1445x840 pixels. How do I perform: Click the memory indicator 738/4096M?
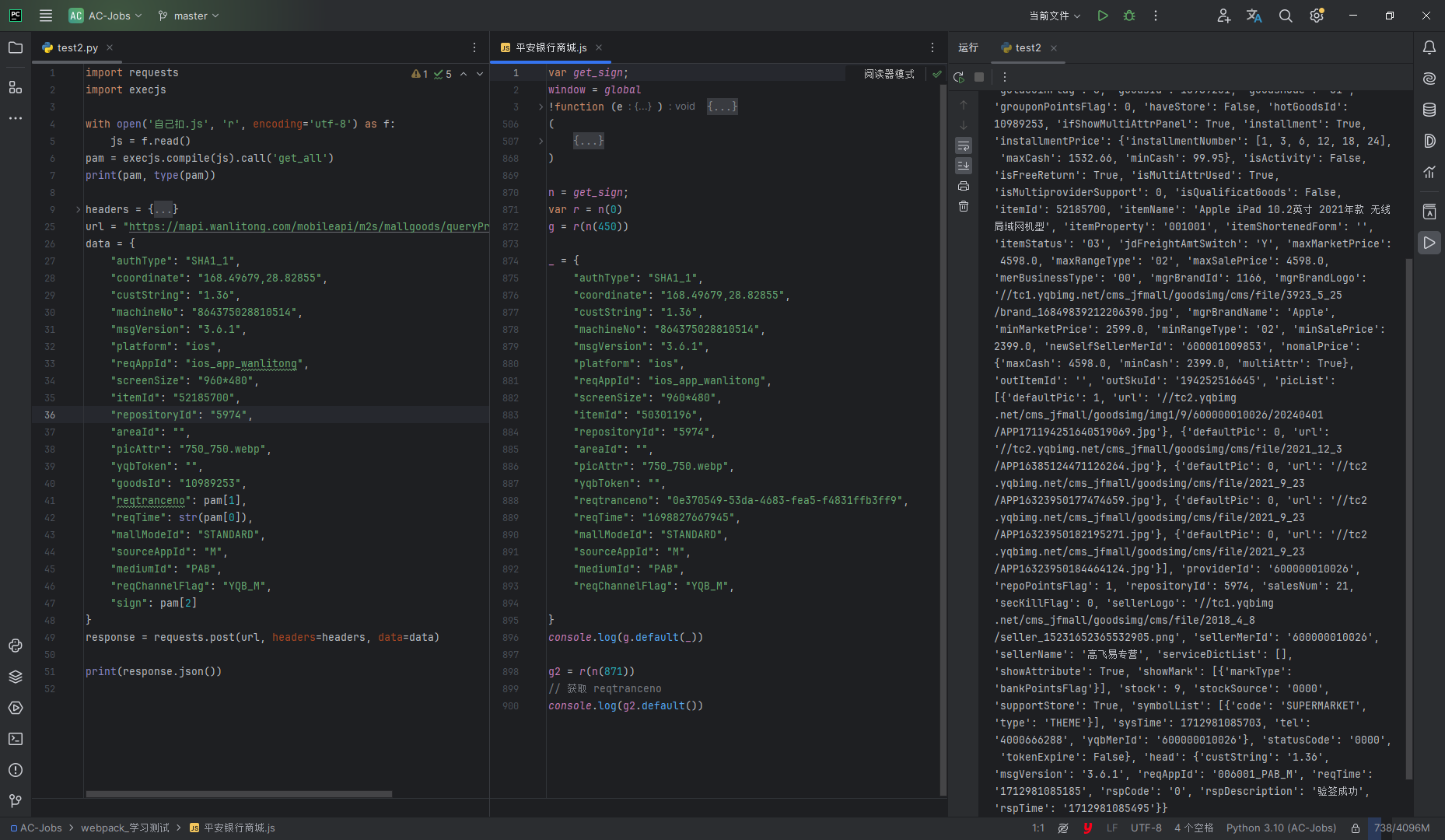[x=1401, y=828]
